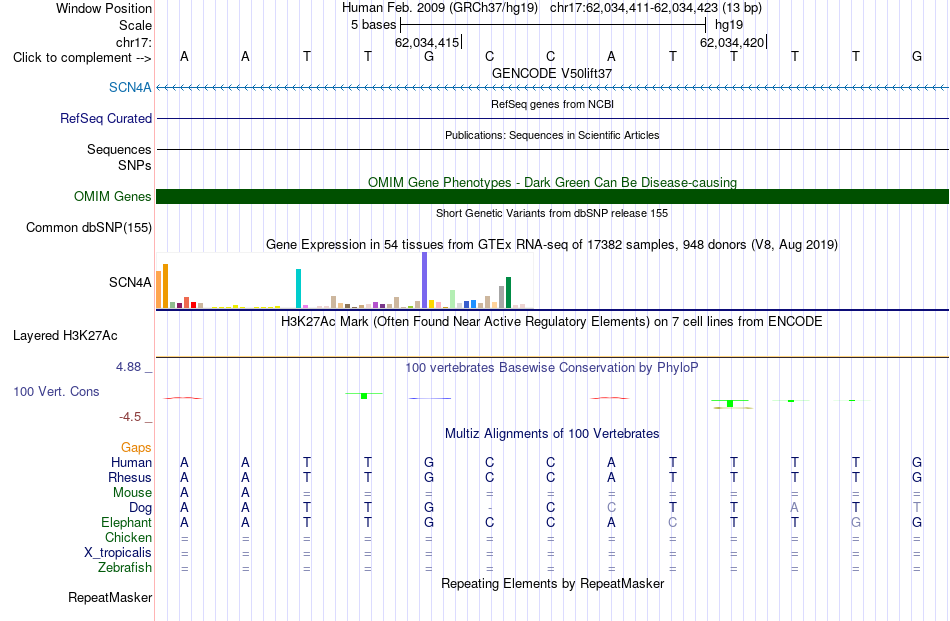Click 'Multiz Alignments of 100 Vertebrates' title
The image size is (950, 621).
[x=552, y=434]
